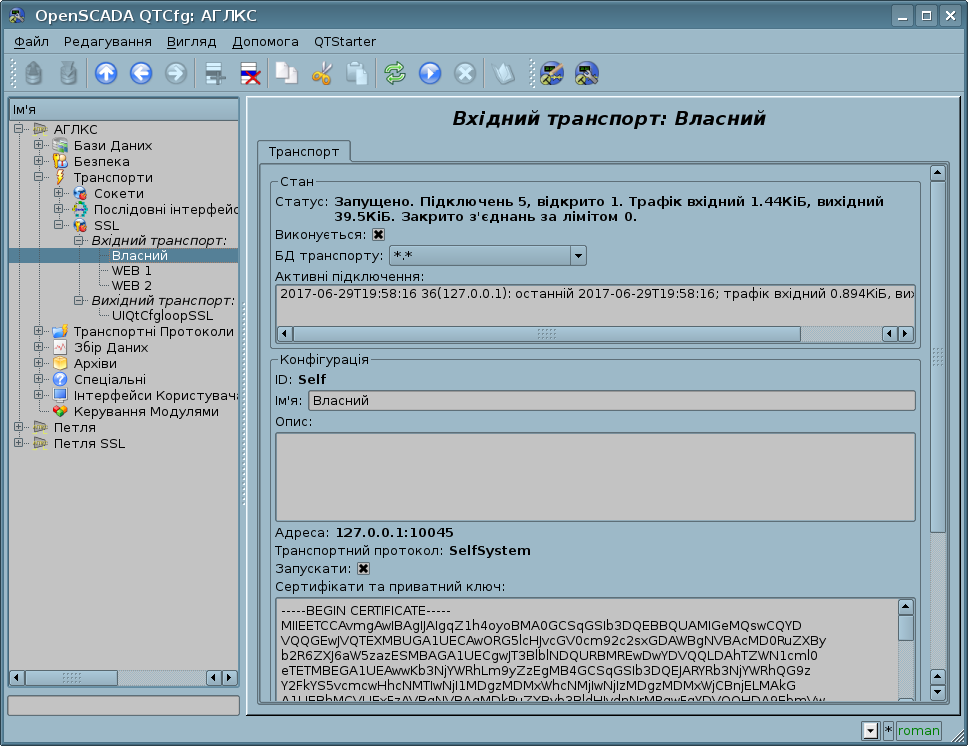Viewport: 968px width, 746px height.
Task: Click the Up navigation arrow in toolbar
Action: 106,73
